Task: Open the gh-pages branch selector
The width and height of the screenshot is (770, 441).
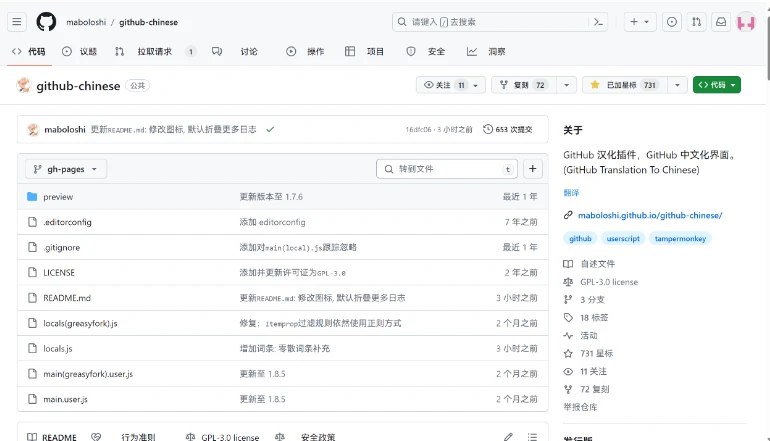Action: coord(66,169)
